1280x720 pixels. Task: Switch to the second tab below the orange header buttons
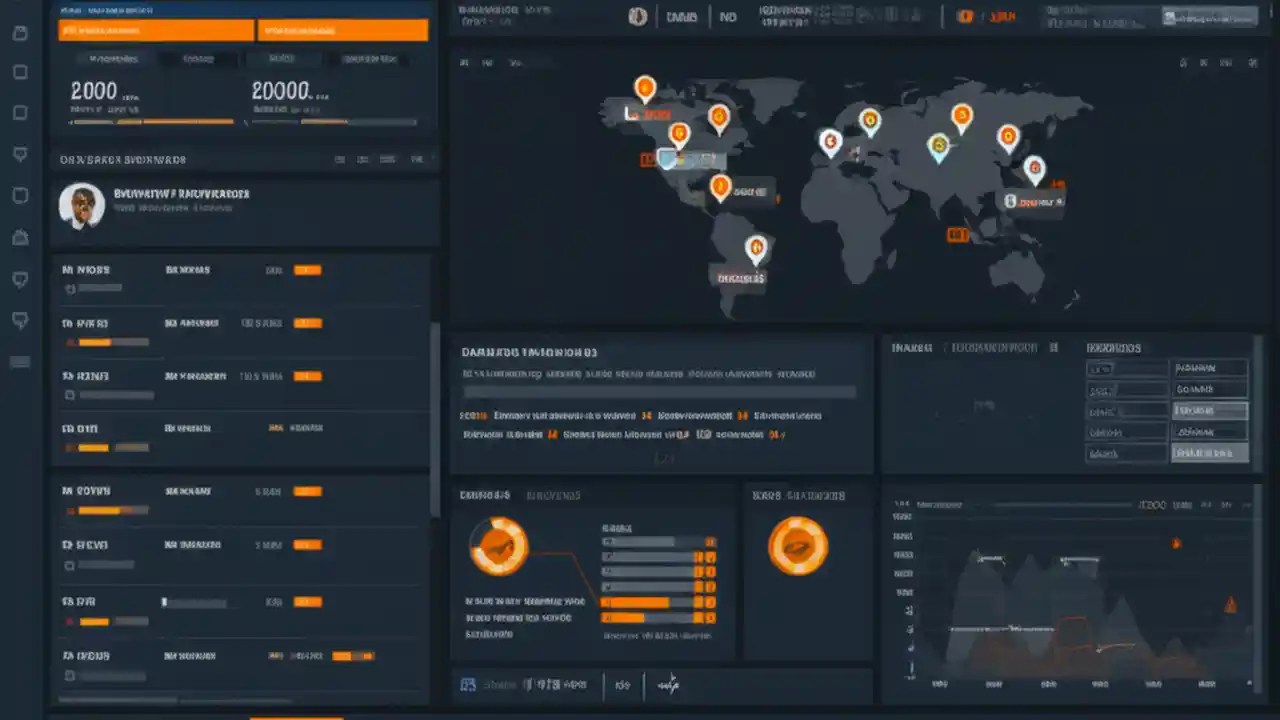tap(197, 58)
